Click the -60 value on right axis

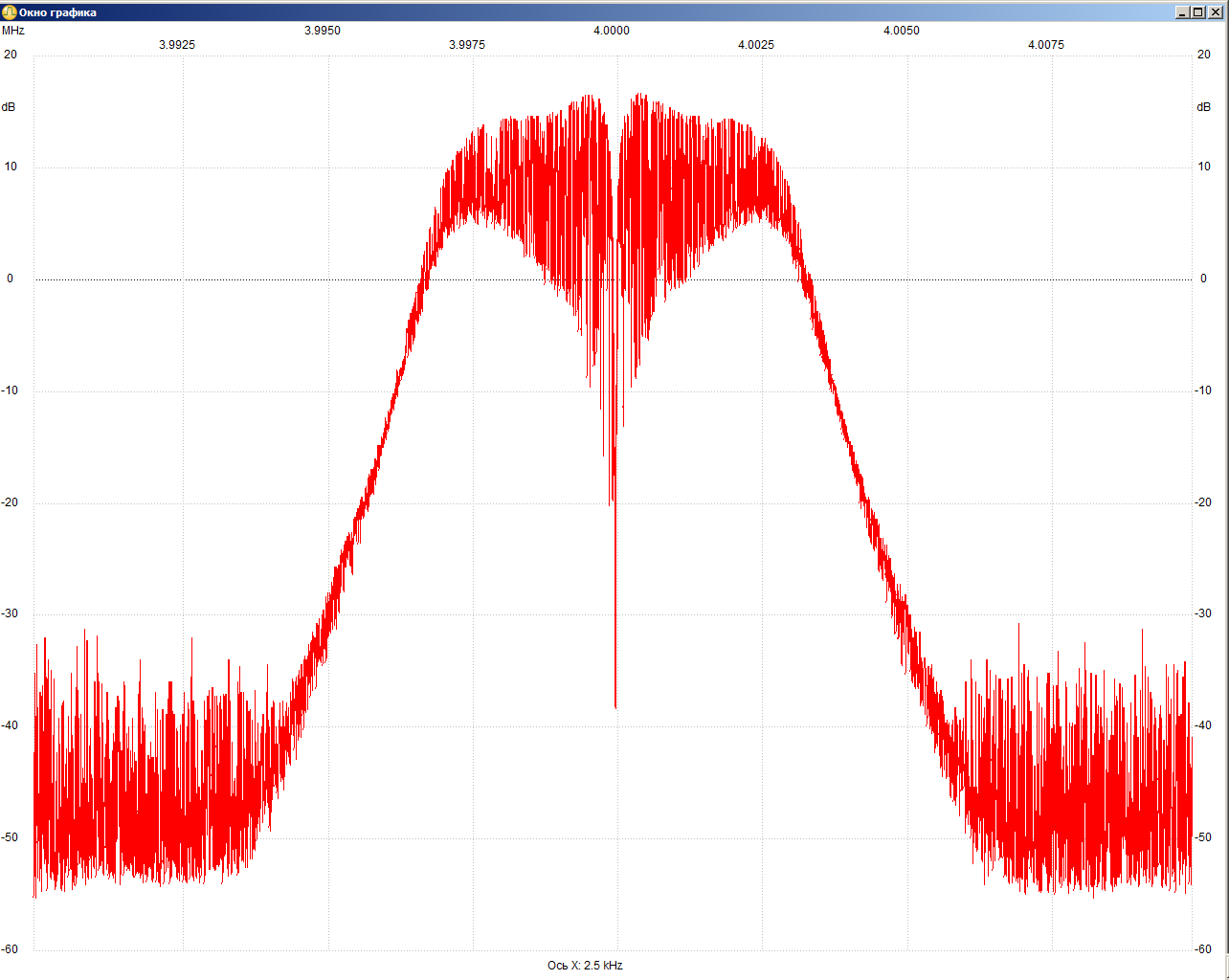coord(1203,949)
